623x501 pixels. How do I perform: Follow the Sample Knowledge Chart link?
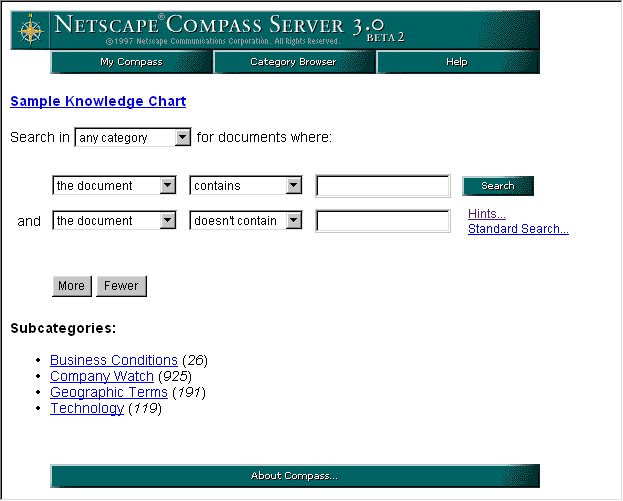[98, 101]
